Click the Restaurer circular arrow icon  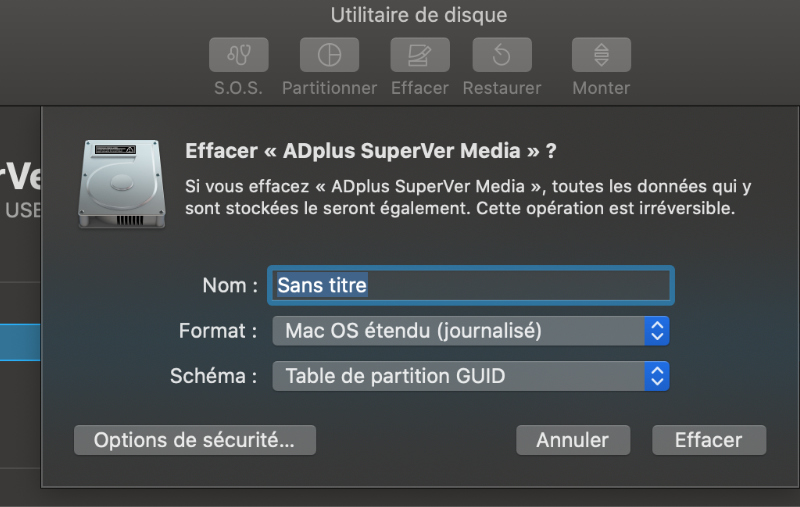502,55
